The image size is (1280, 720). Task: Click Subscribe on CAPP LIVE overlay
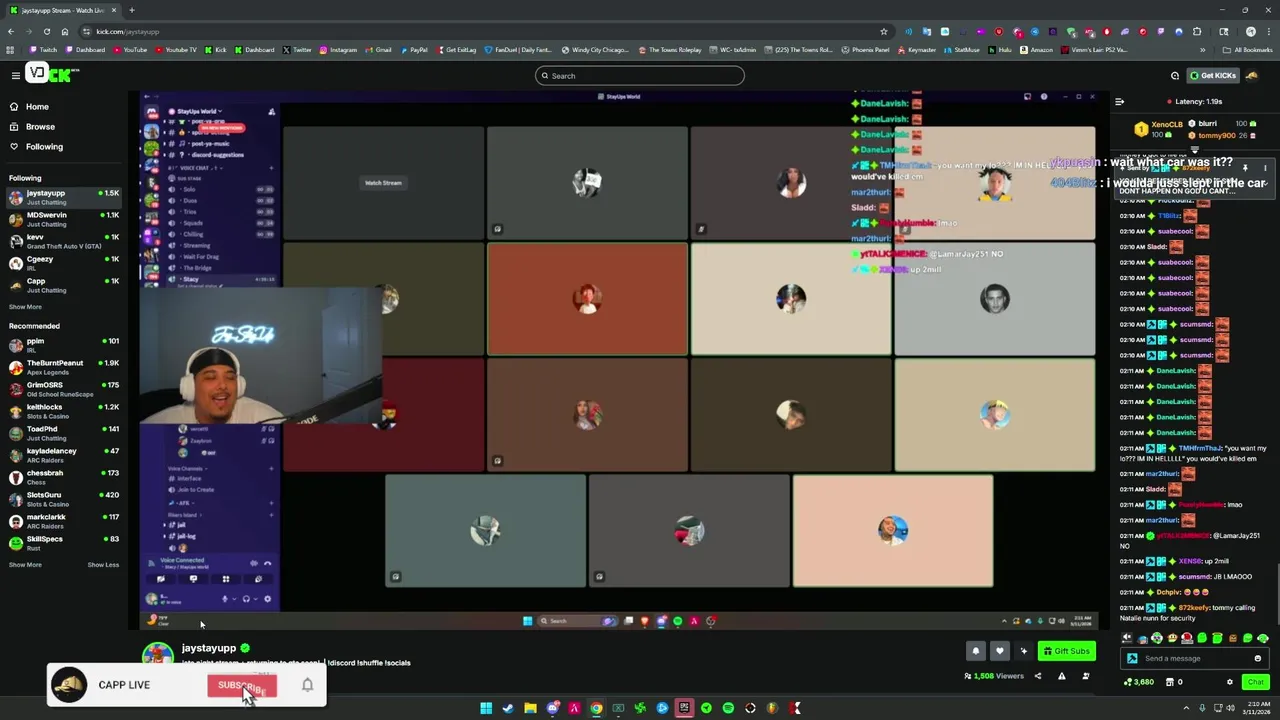(x=242, y=686)
